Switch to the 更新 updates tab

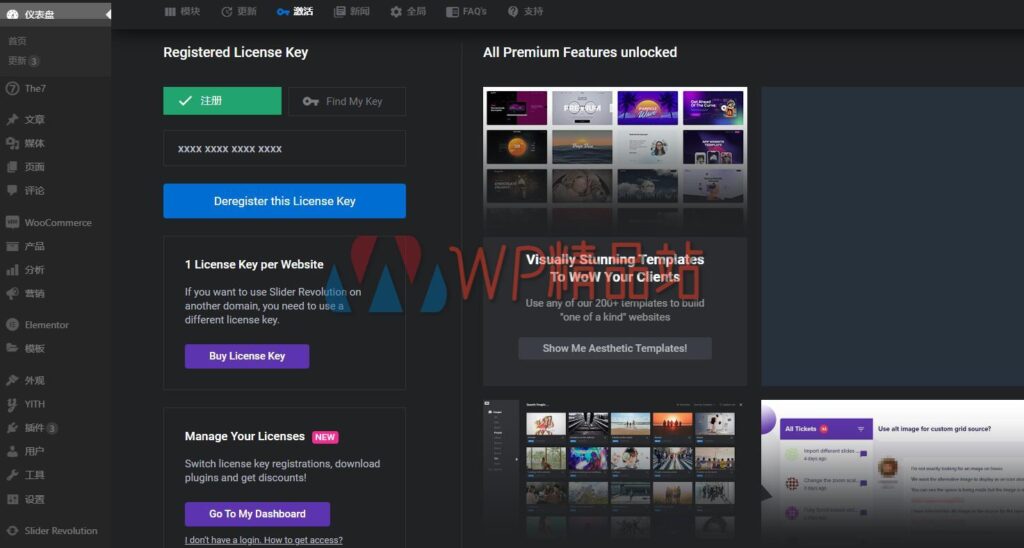point(239,11)
